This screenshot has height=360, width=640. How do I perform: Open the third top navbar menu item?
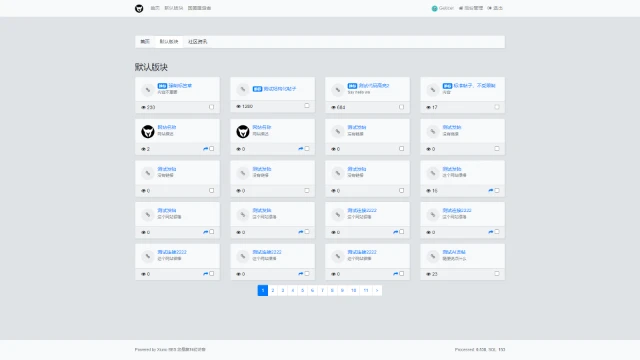pos(199,8)
